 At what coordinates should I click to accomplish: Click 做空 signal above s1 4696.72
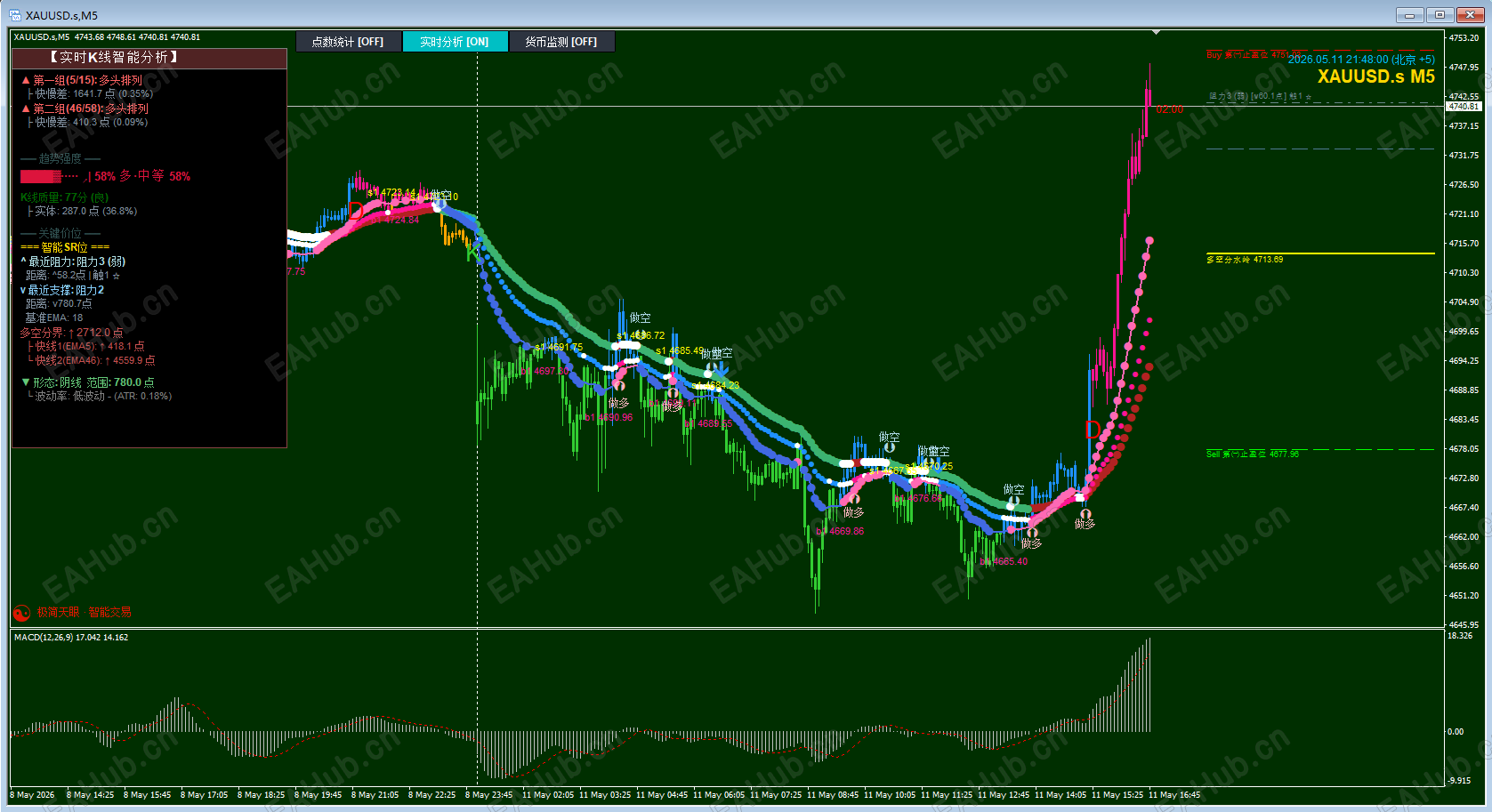640,318
